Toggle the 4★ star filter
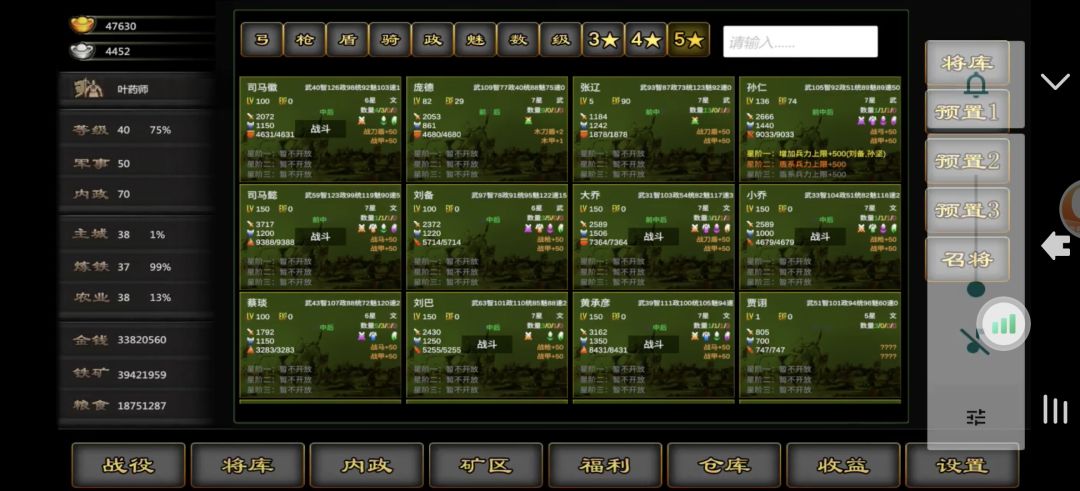 click(x=646, y=40)
